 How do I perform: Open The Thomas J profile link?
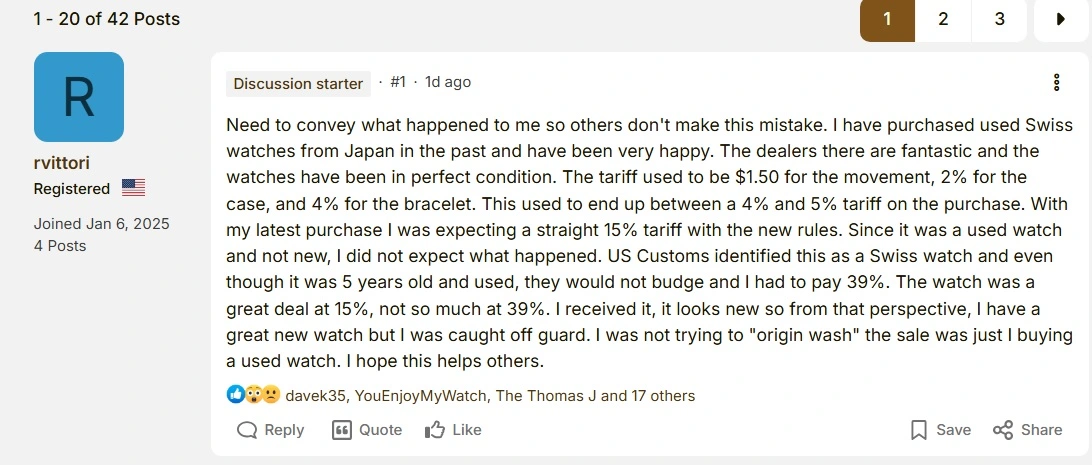(546, 395)
